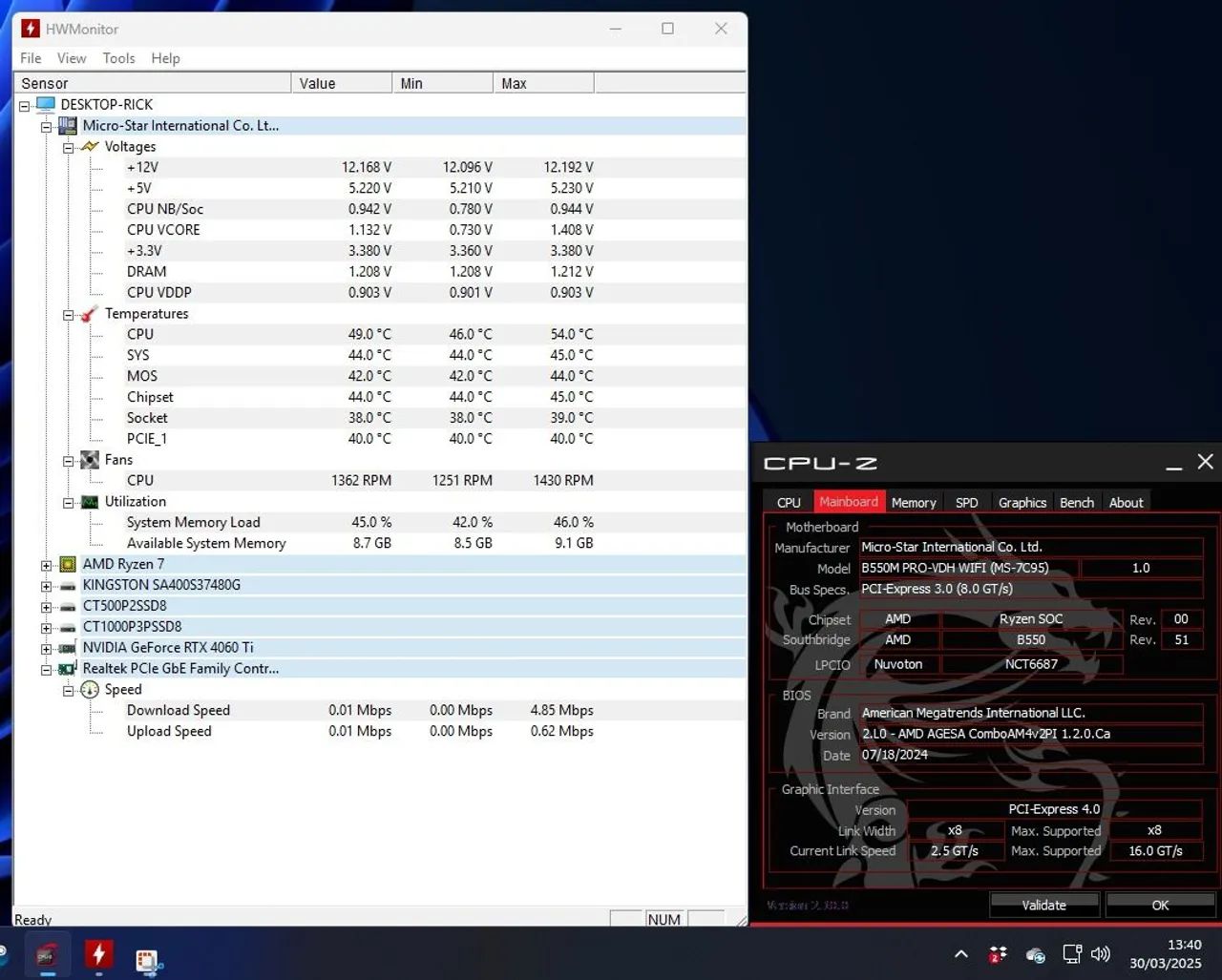This screenshot has height=980, width=1222.
Task: Open the clock showing 13:40 30/03/2025
Action: (1166, 954)
